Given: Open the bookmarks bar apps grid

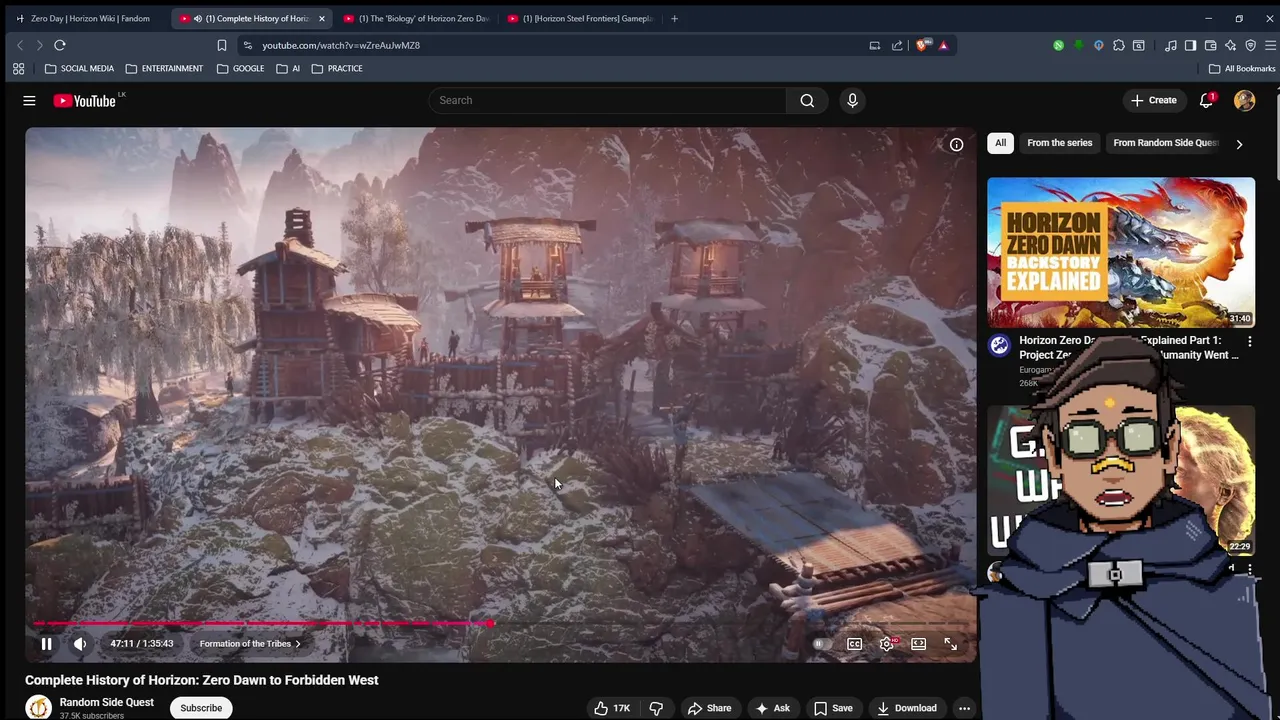Looking at the screenshot, I should click(x=18, y=68).
